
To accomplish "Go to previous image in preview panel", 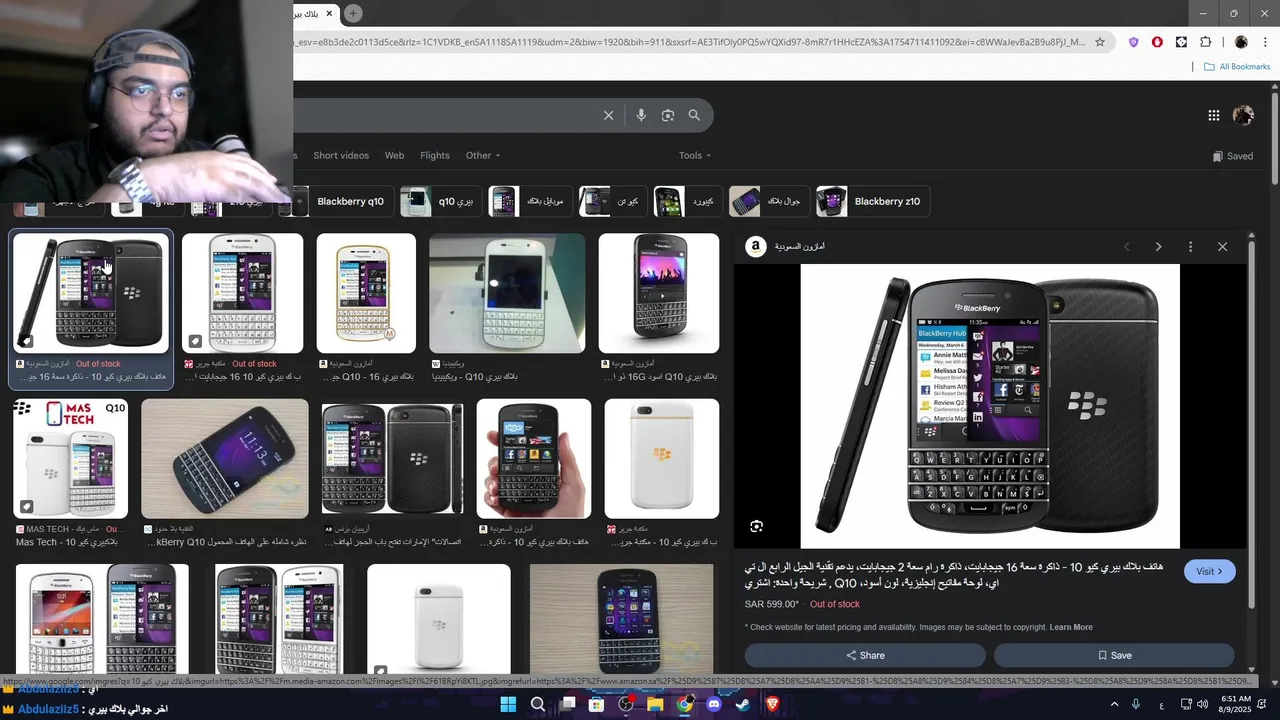I will (1126, 246).
